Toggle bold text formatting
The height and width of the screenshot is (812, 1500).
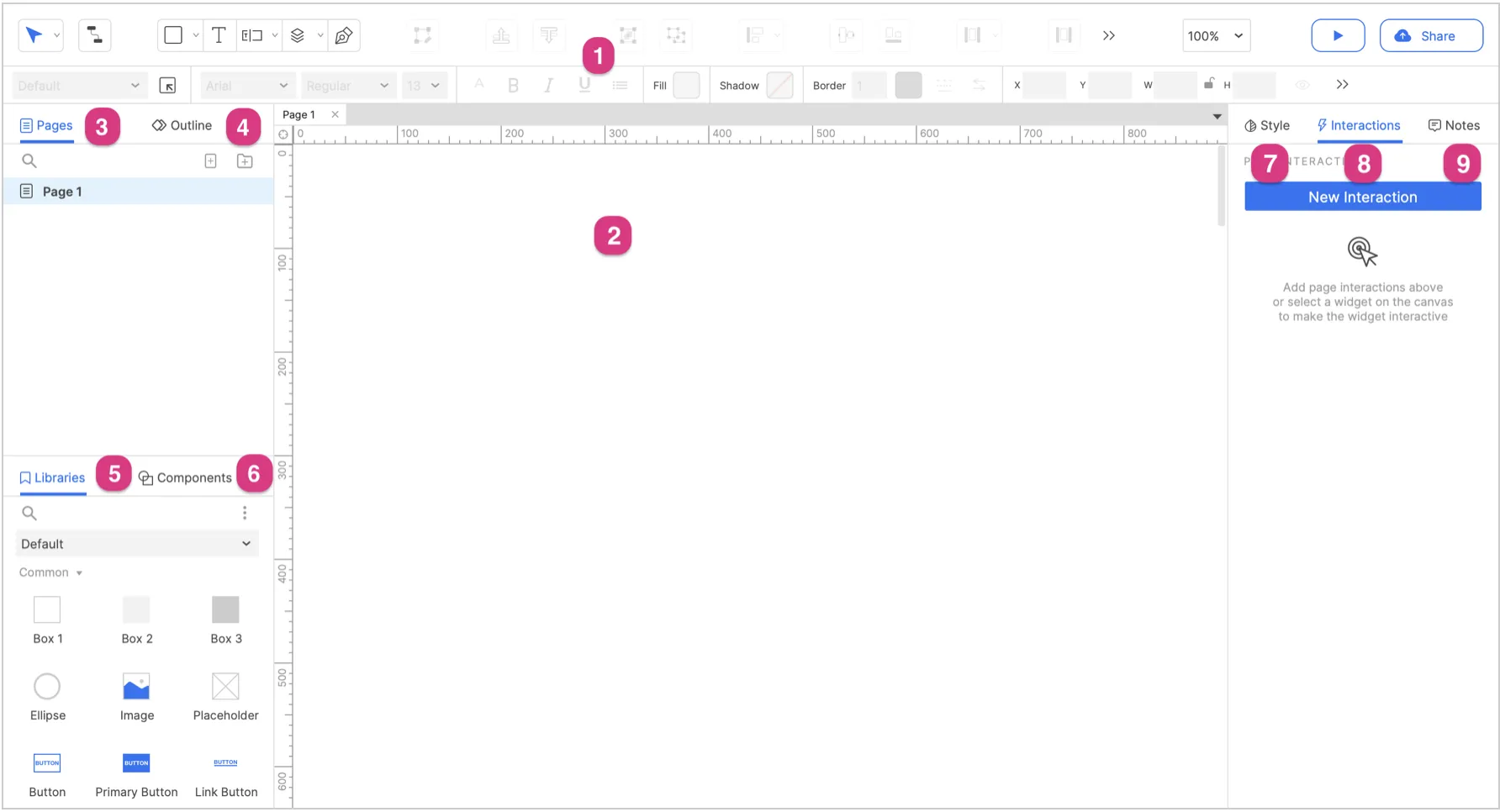tap(513, 85)
